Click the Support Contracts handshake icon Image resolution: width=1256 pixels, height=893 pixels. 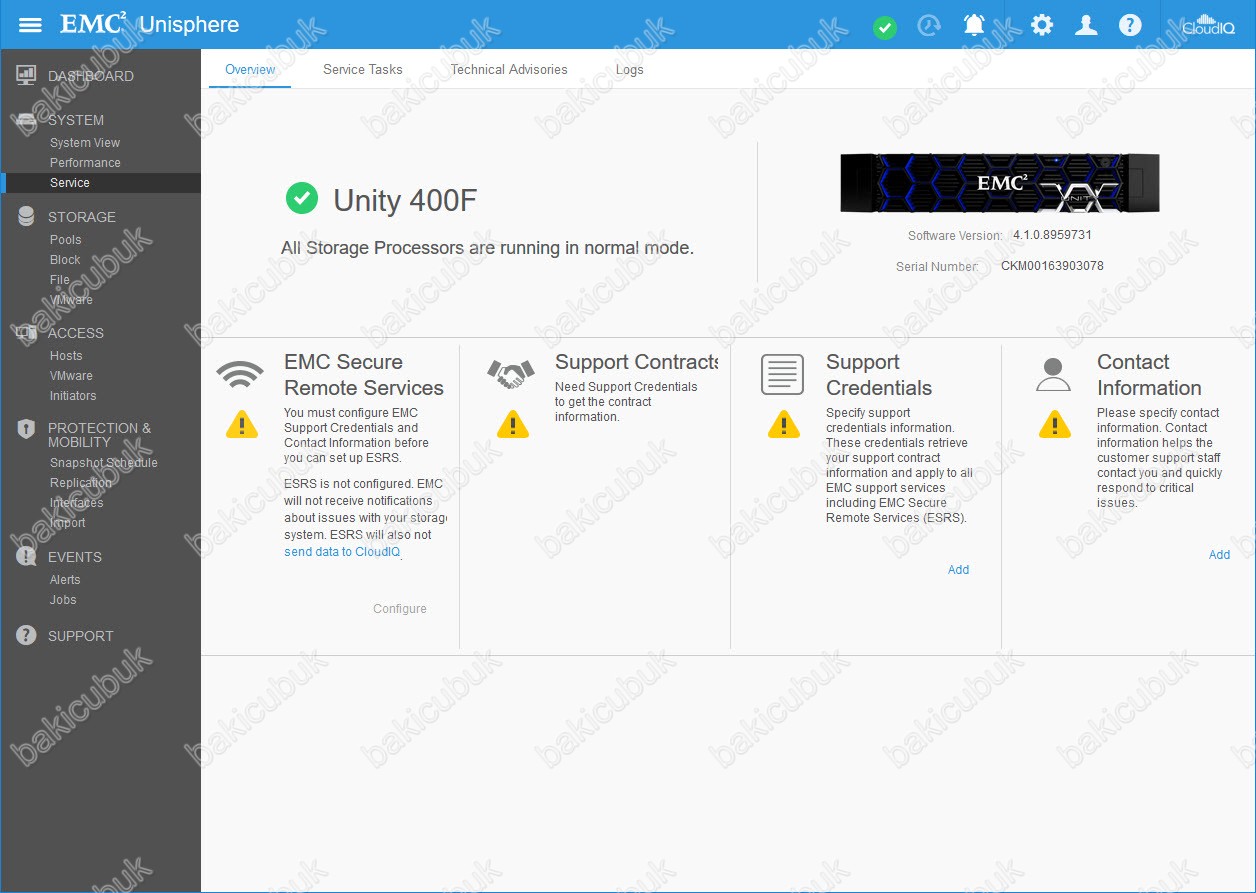point(511,374)
